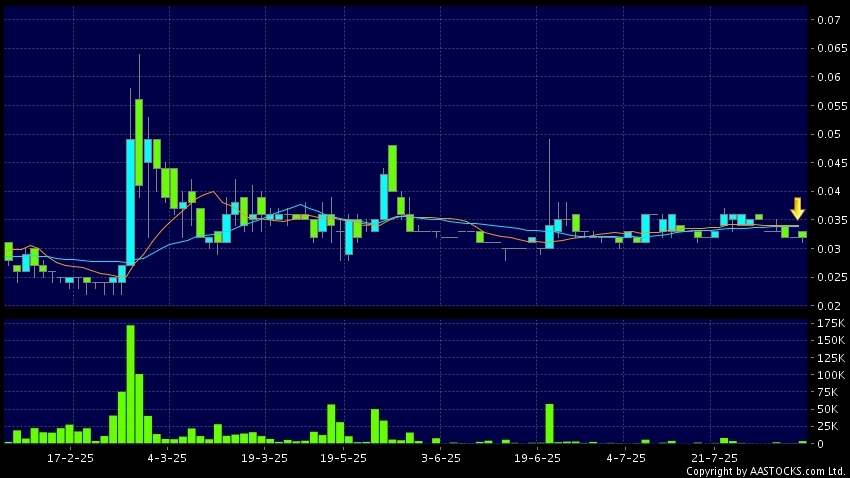
Task: Select the 0.06 price axis label
Action: 829,77
